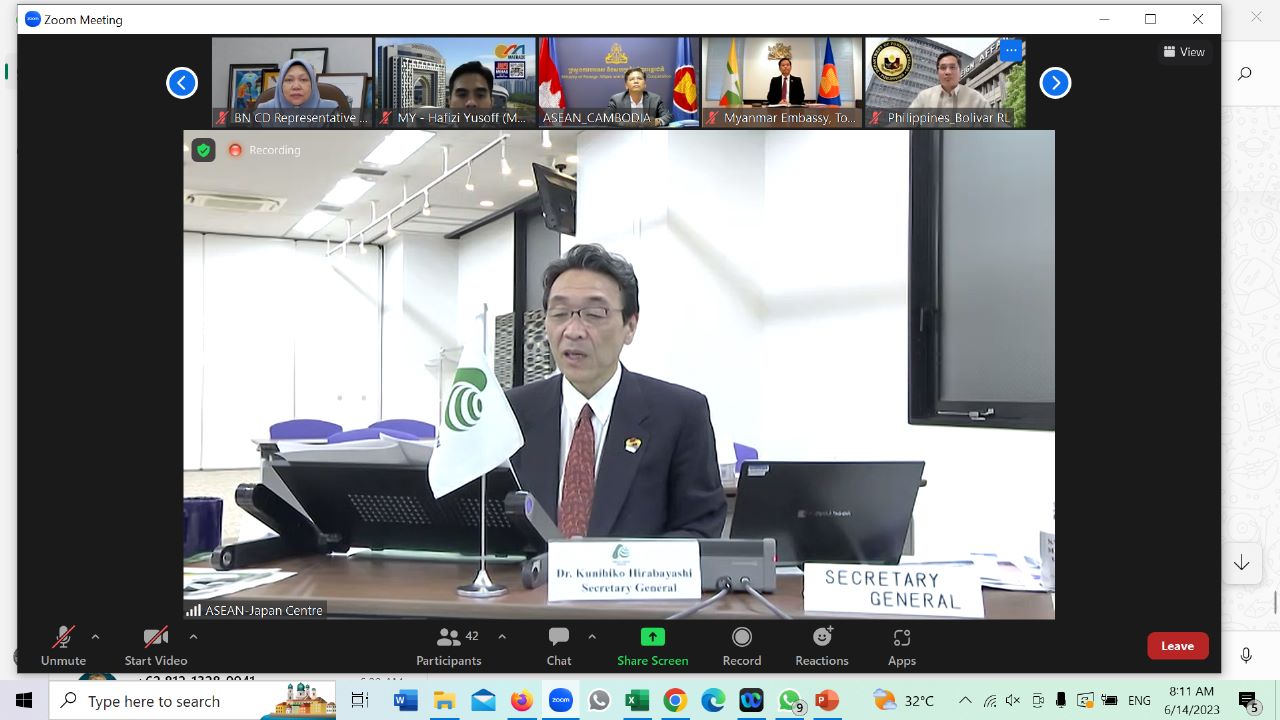Open the notification center with 5 badge
1280x720 pixels.
click(x=1249, y=701)
